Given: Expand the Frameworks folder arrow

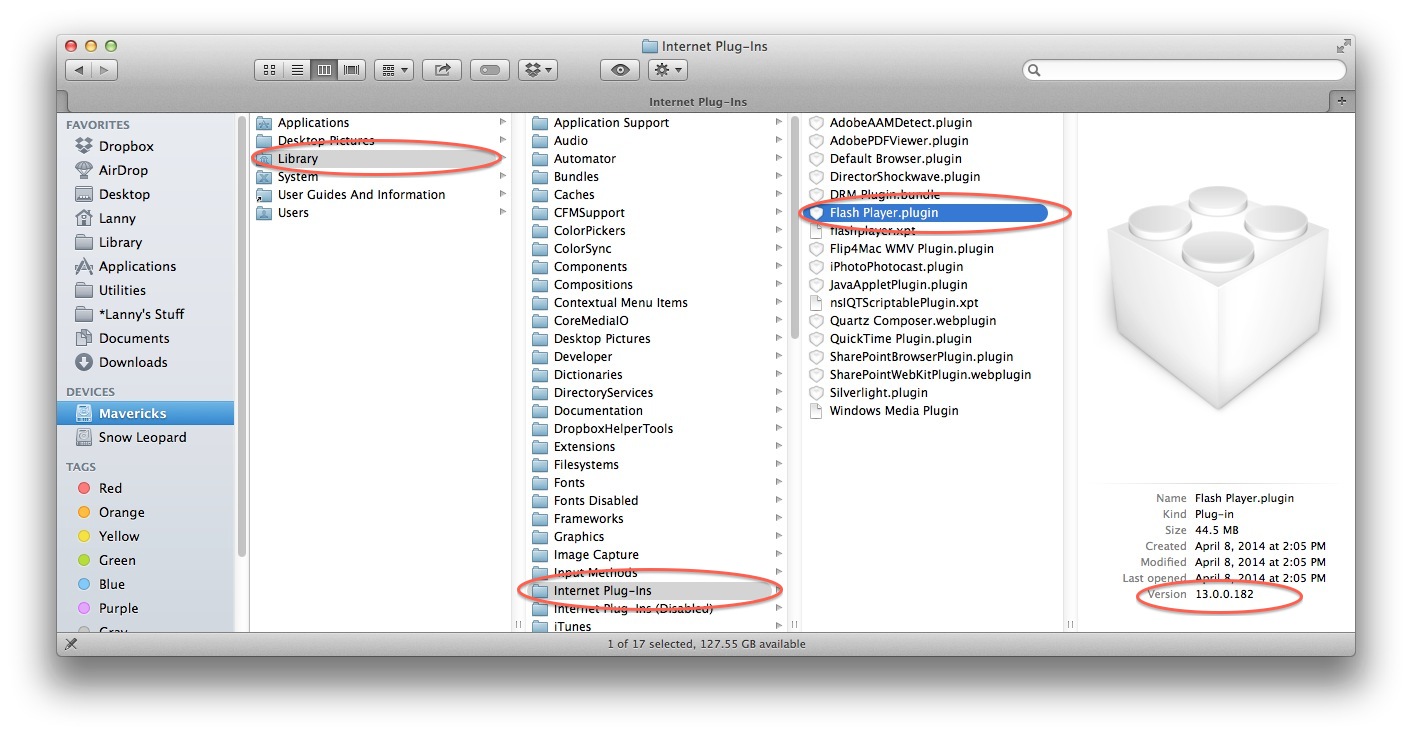Looking at the screenshot, I should coord(778,519).
